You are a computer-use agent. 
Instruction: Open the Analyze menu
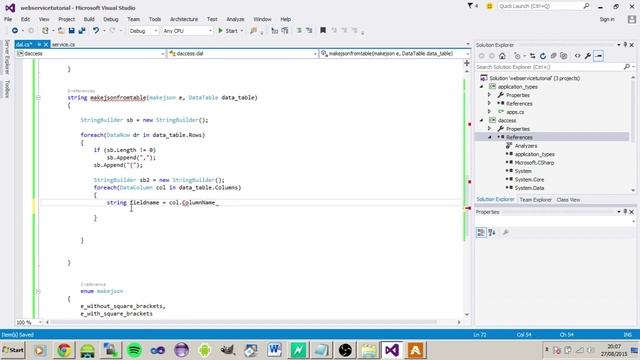coord(235,19)
